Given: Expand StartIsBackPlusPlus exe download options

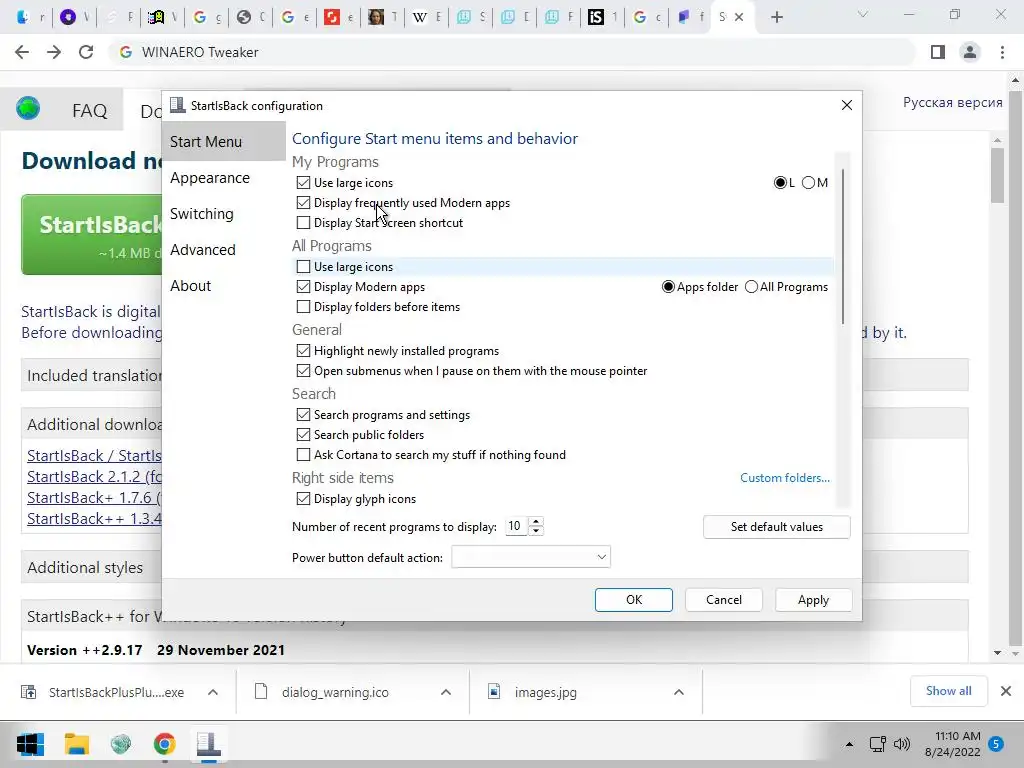Looking at the screenshot, I should click(213, 692).
